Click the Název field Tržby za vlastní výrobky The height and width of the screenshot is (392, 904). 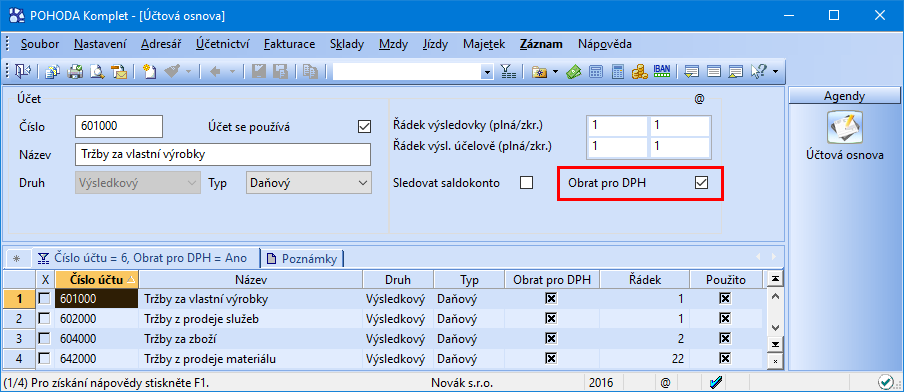click(x=223, y=154)
